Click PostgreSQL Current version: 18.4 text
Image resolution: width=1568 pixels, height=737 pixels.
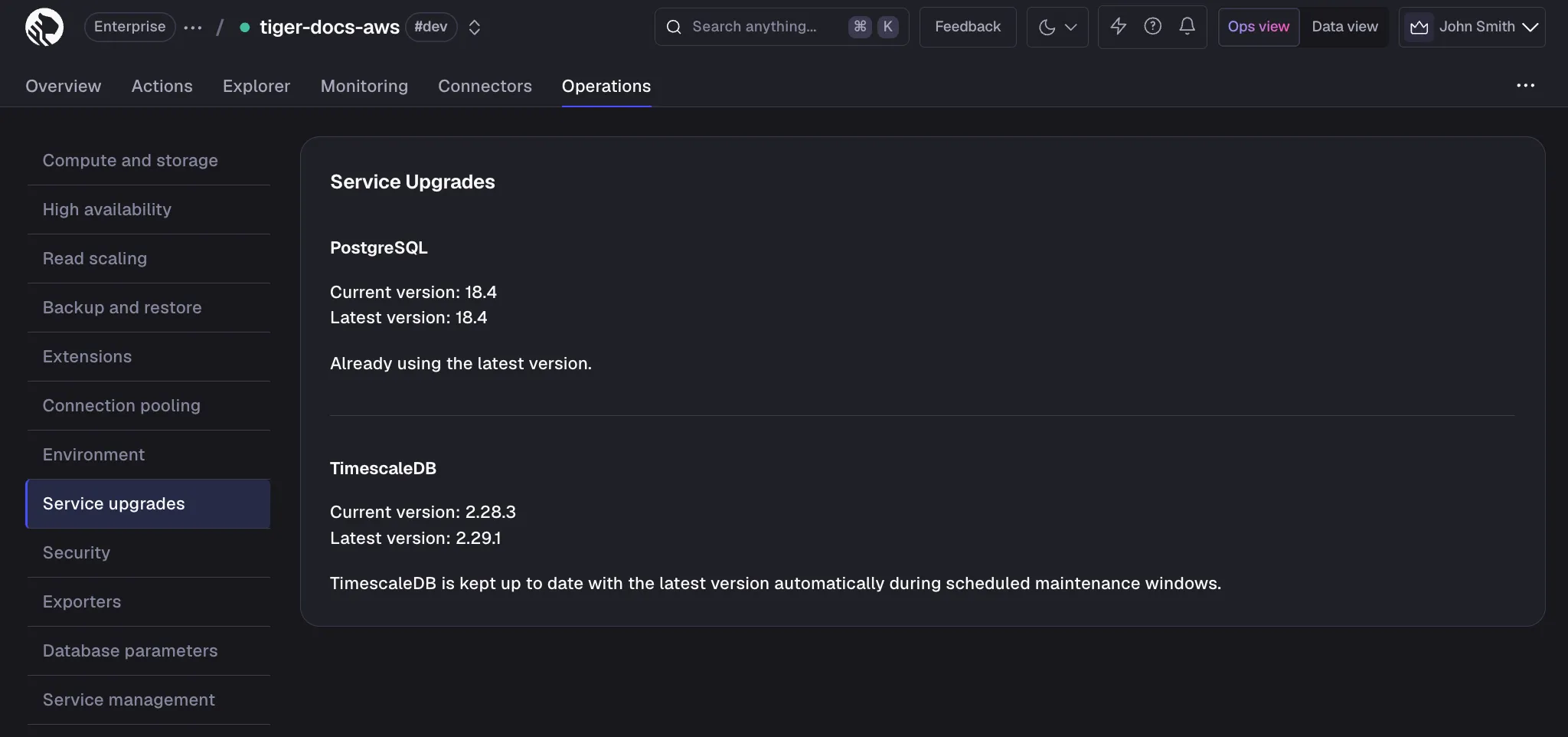(413, 292)
